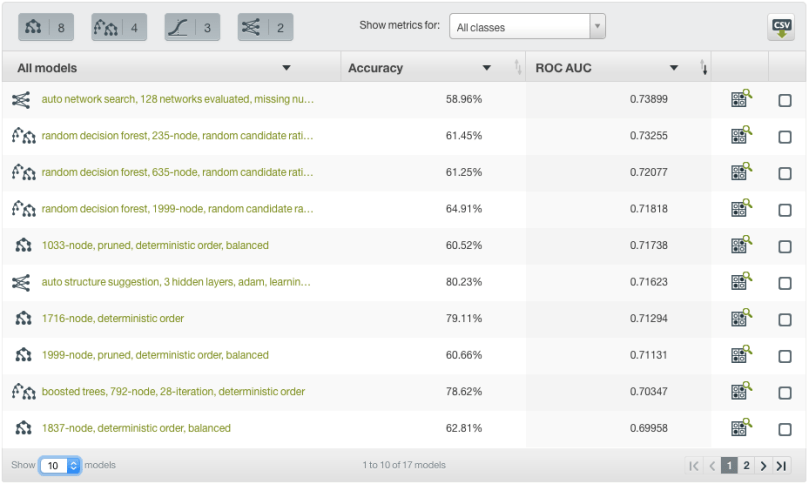Viewport: 809px width, 484px height.
Task: Open 1033-node pruned balanced model link
Action: point(155,245)
